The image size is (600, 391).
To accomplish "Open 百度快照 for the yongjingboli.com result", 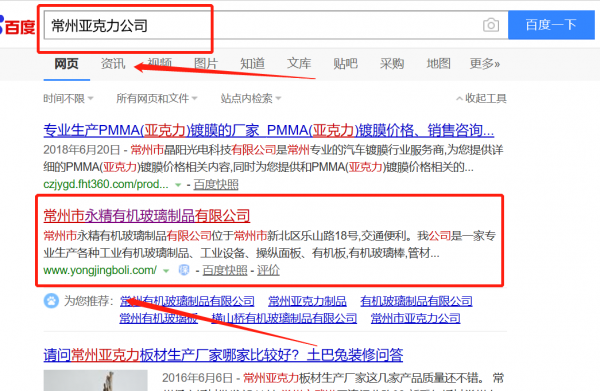I will click(225, 270).
